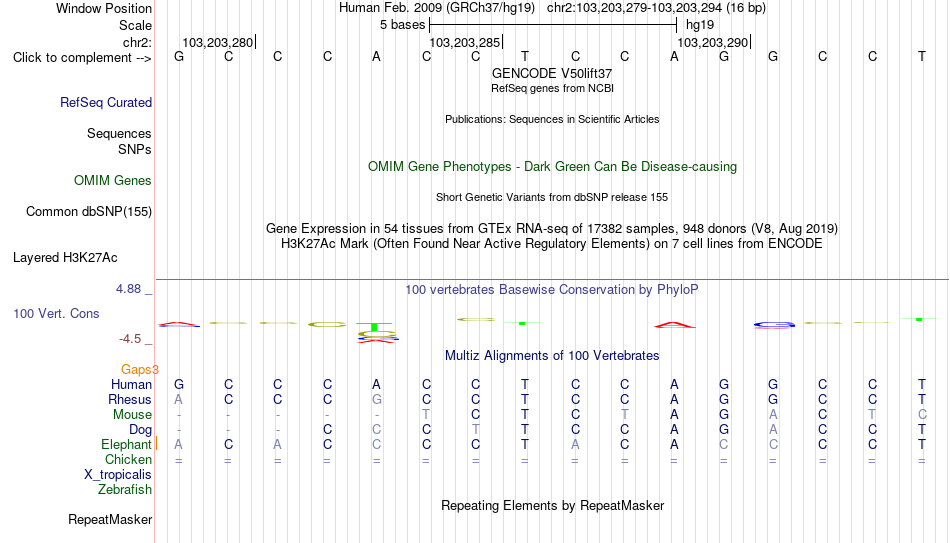
Task: Click the Scale track label
Action: 136,25
